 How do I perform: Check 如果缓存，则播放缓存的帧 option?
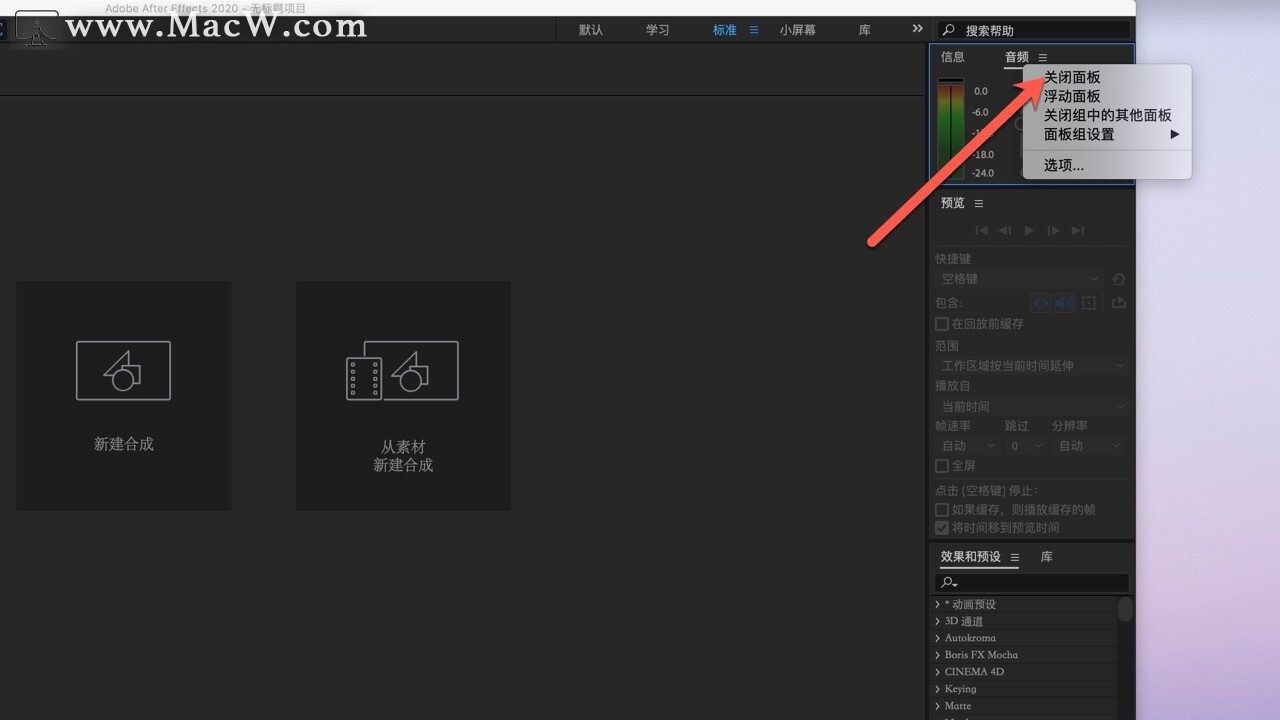[x=942, y=510]
